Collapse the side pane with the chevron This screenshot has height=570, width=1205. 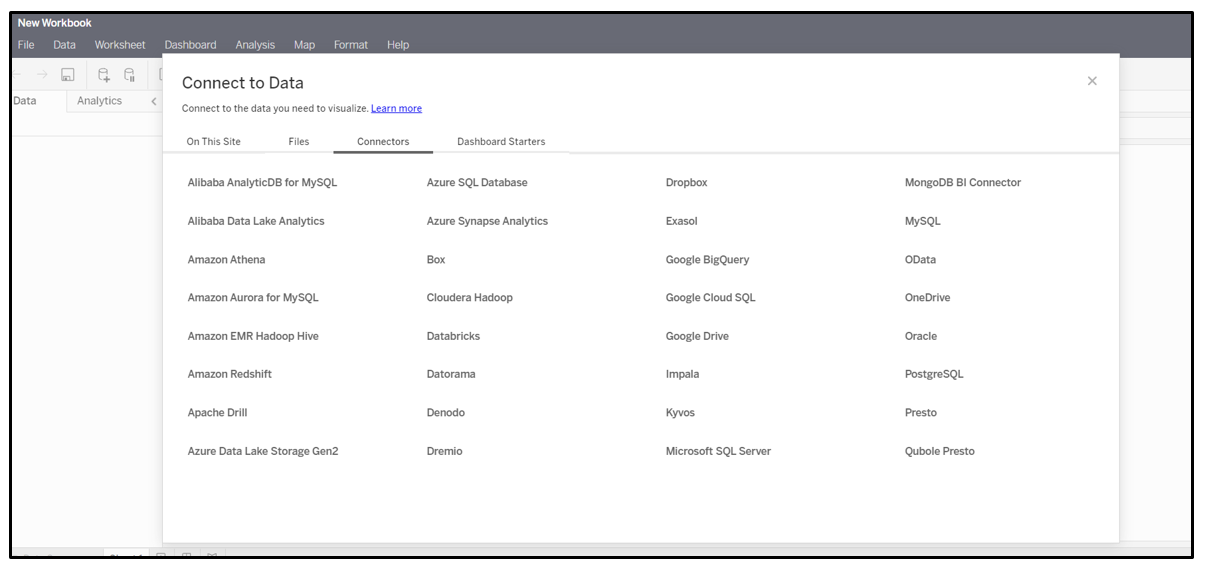tap(153, 101)
